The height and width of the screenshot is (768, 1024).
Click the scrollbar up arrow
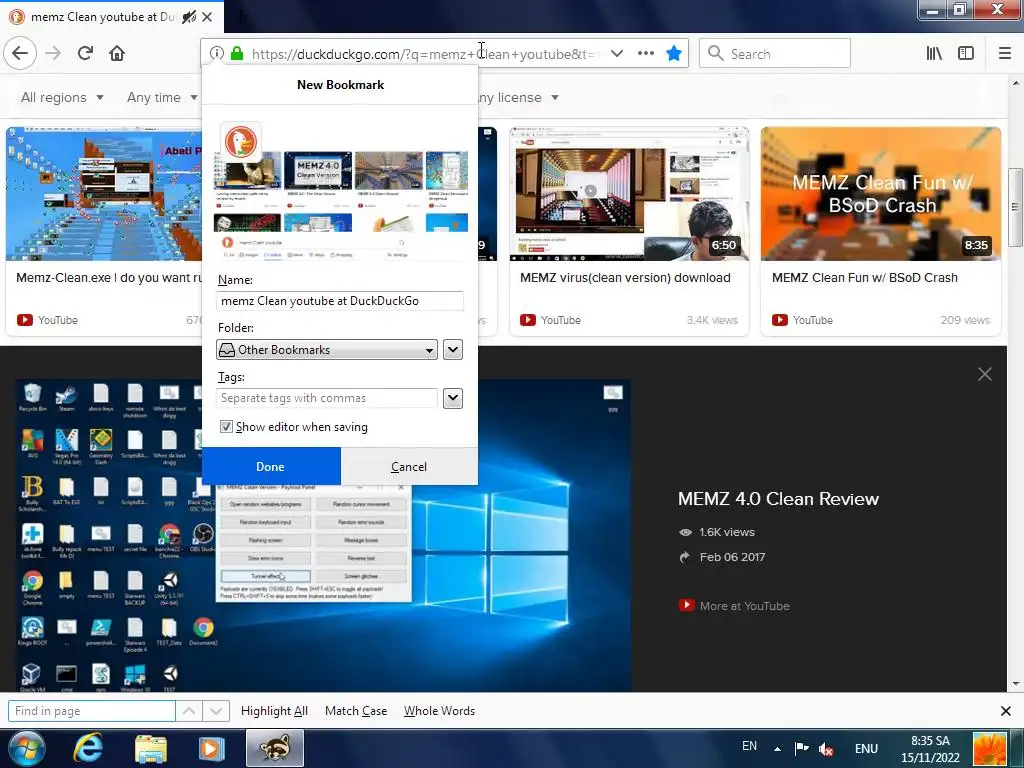pos(1015,84)
